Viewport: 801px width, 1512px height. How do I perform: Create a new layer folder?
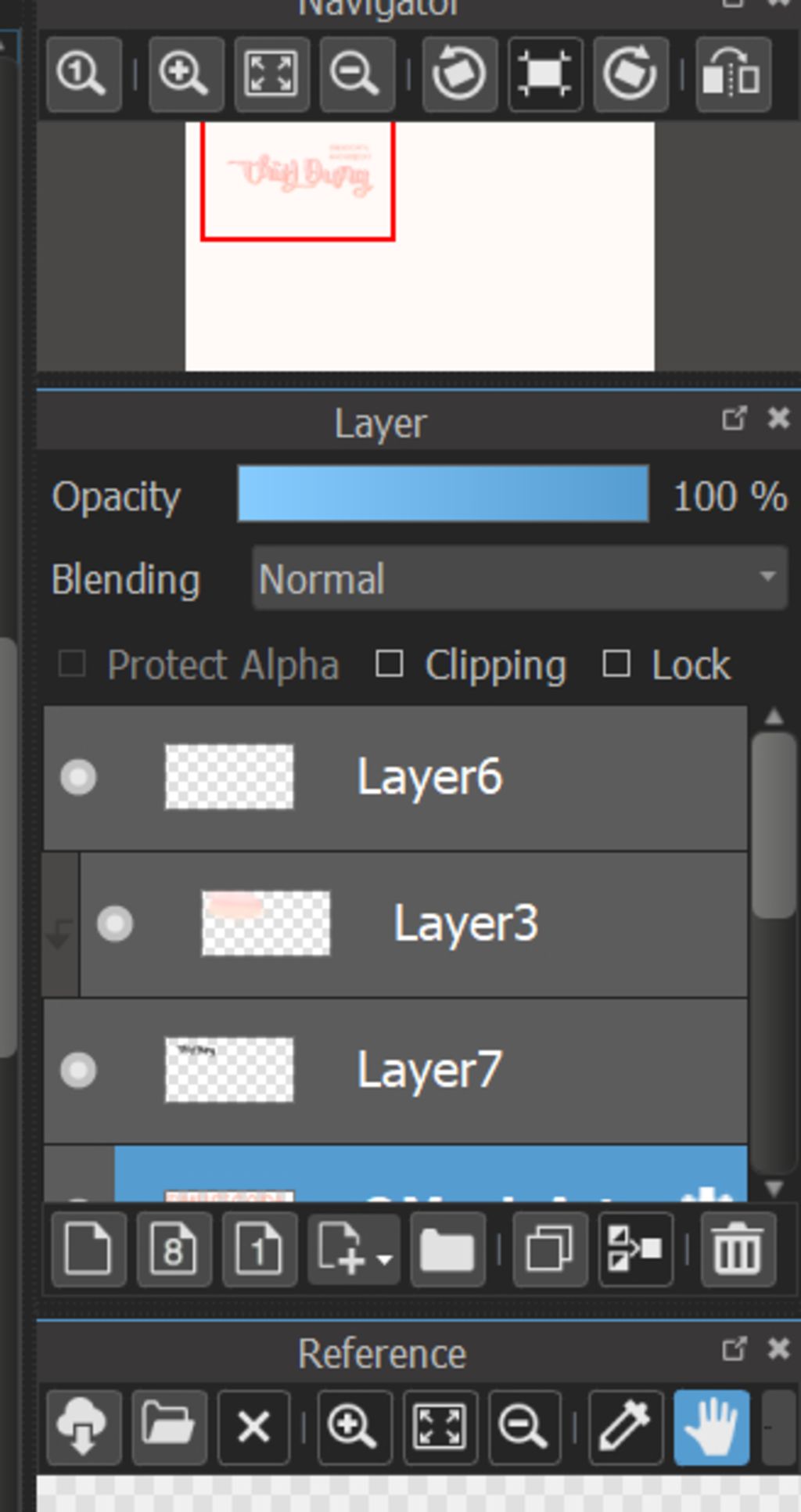coord(447,1250)
